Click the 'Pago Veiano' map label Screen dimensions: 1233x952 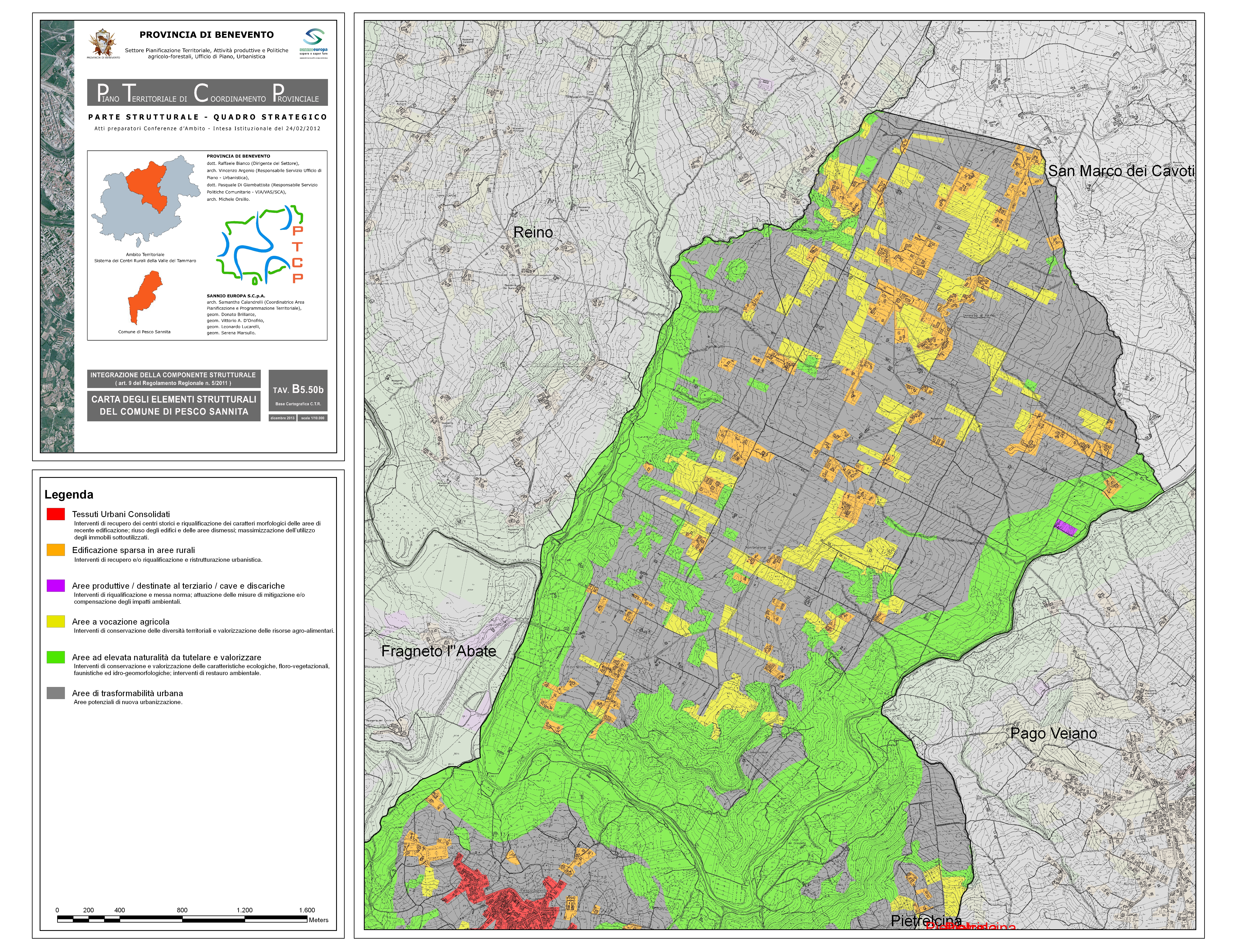[1053, 734]
